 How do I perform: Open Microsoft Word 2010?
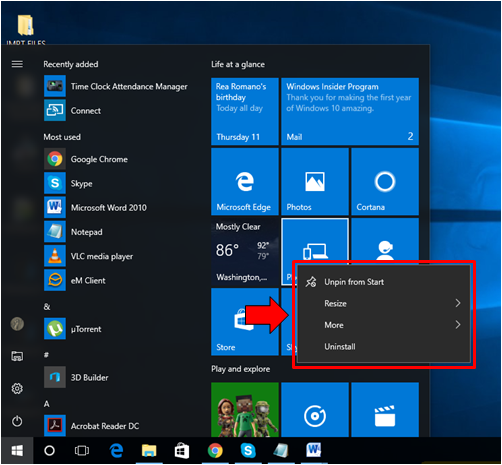95,207
